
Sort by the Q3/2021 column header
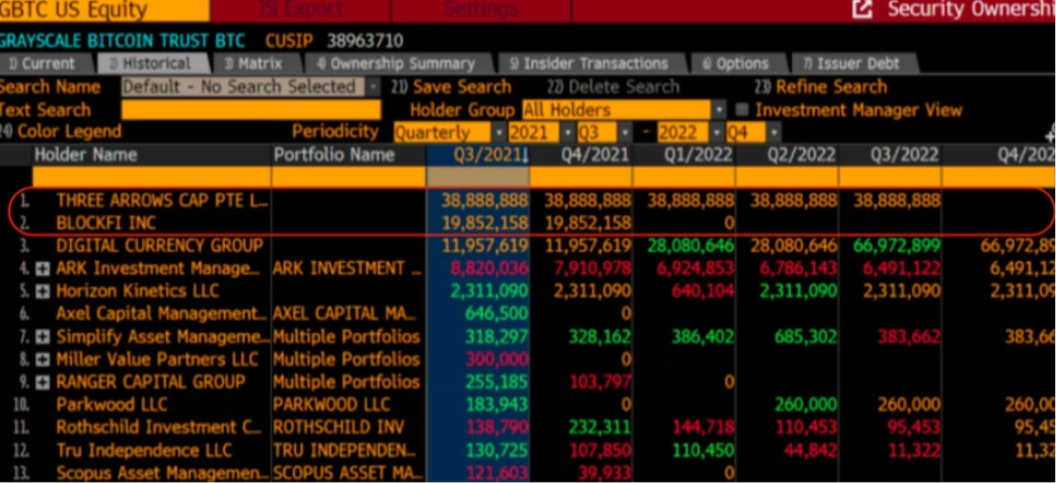coord(478,155)
